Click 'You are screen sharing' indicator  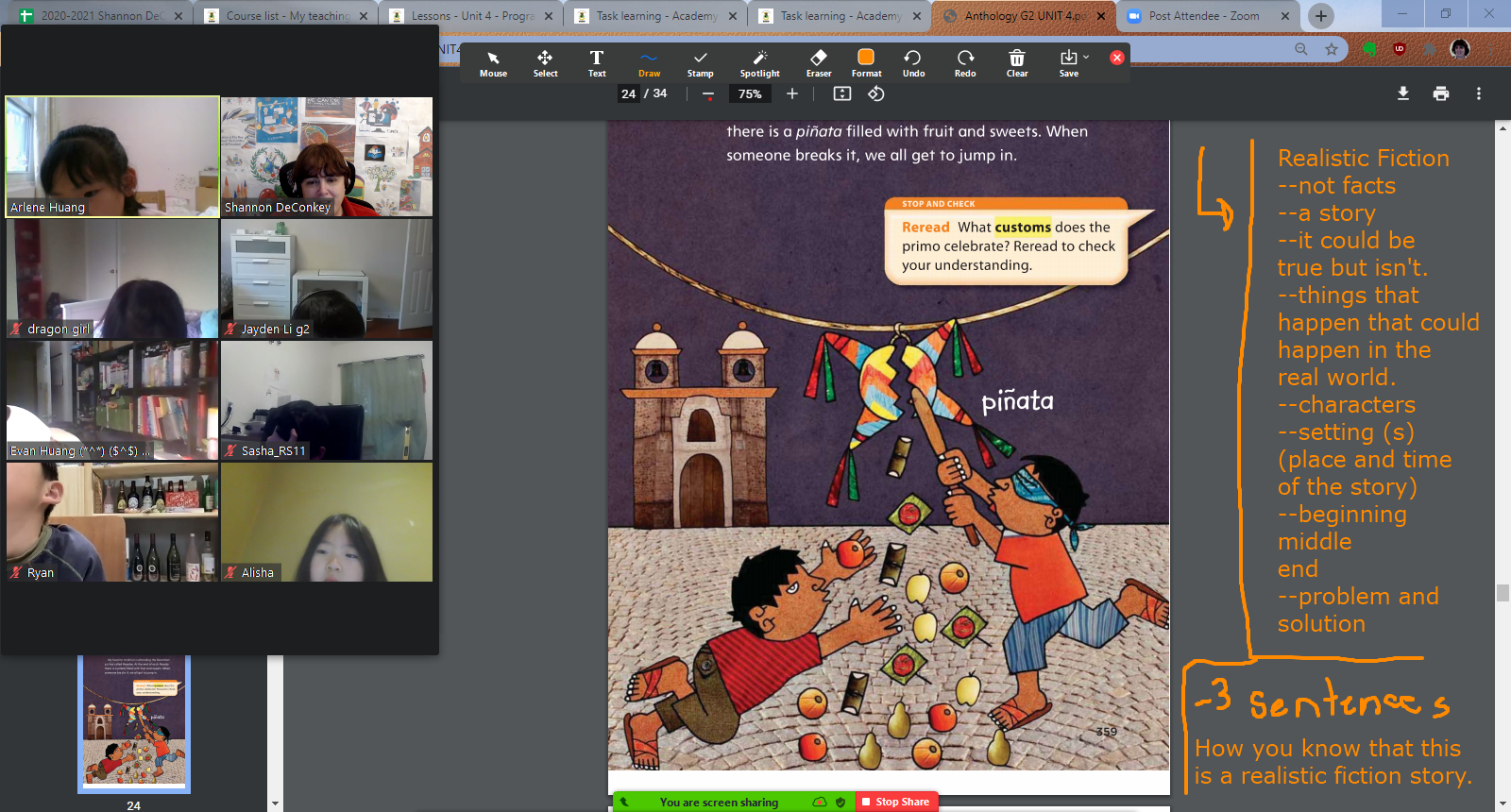(x=719, y=802)
